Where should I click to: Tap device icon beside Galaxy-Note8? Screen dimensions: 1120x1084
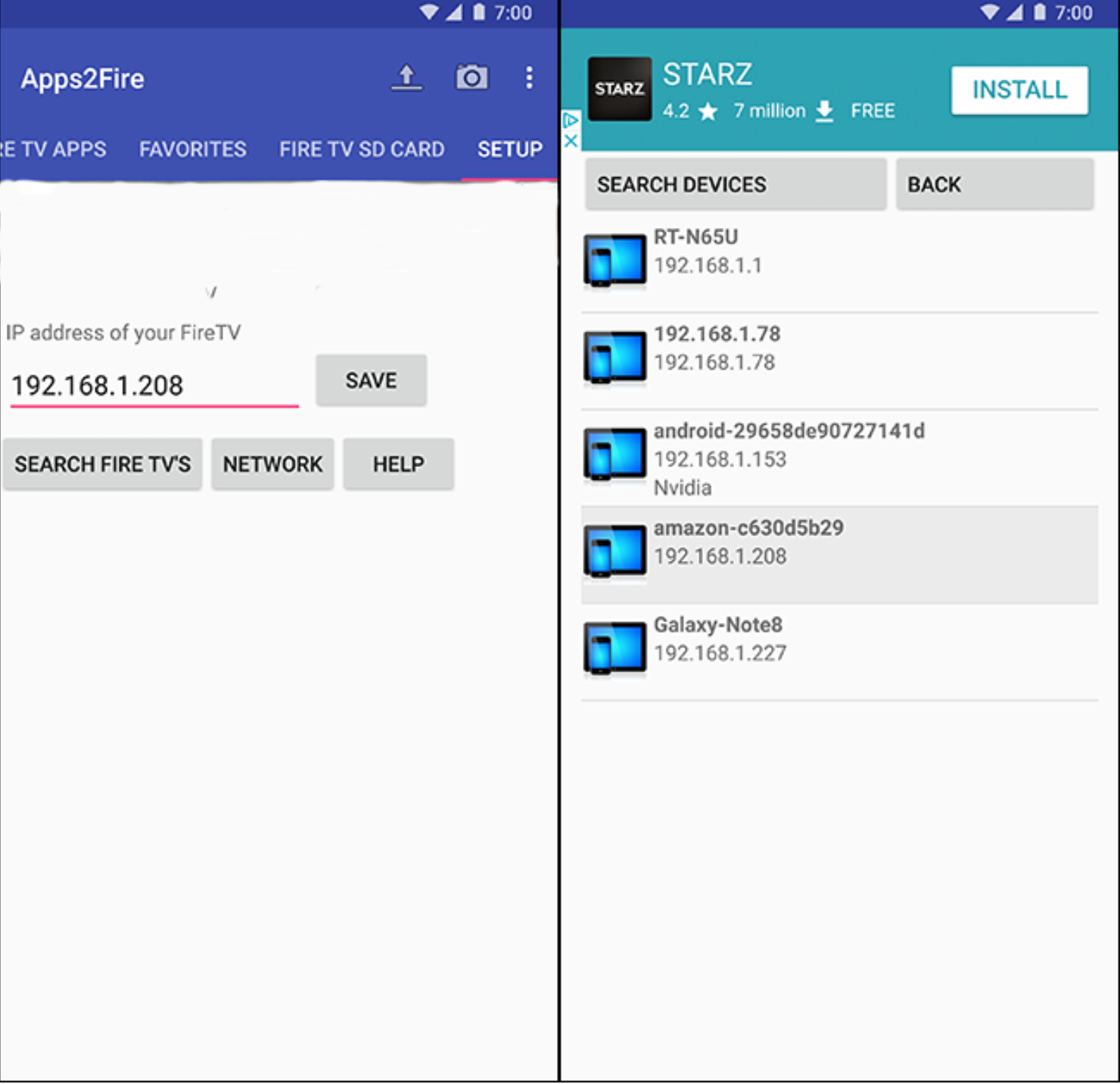(x=614, y=648)
